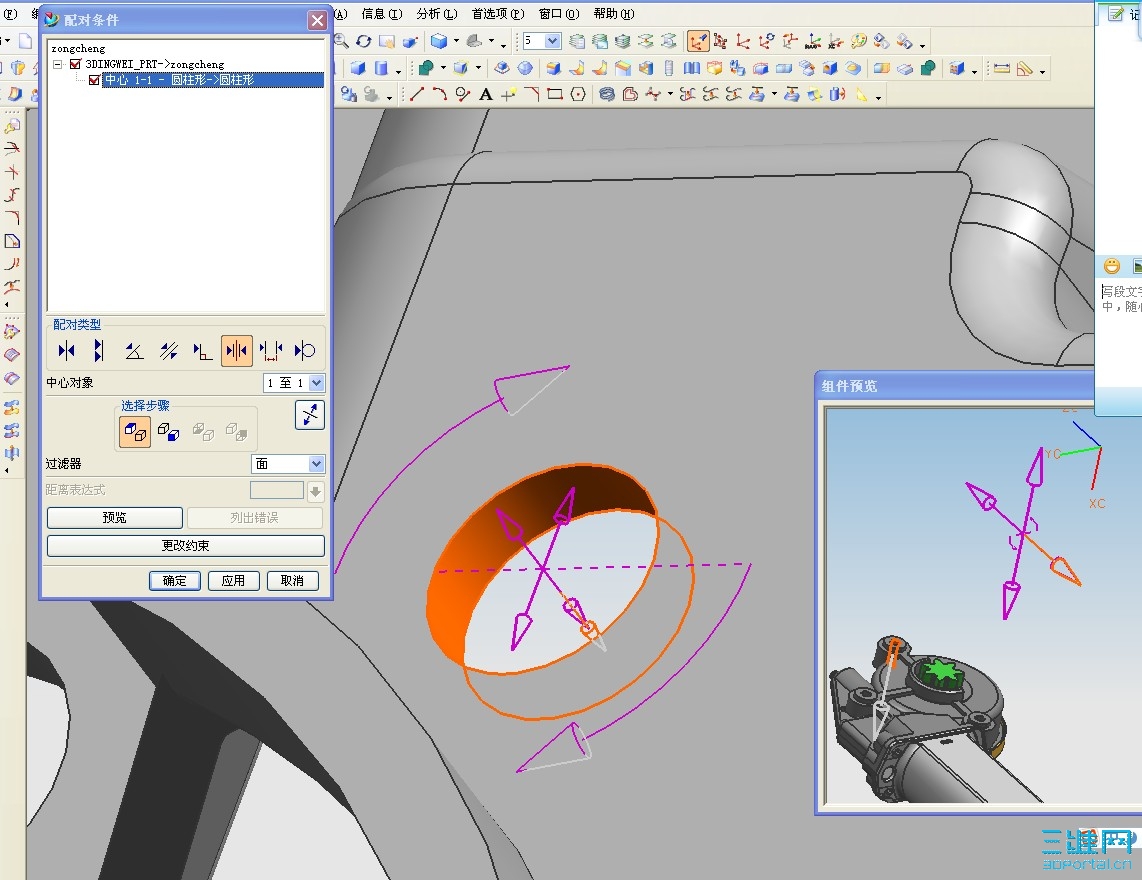Select the Tangent constraint type icon
Screen dimensions: 1142x880
point(304,351)
